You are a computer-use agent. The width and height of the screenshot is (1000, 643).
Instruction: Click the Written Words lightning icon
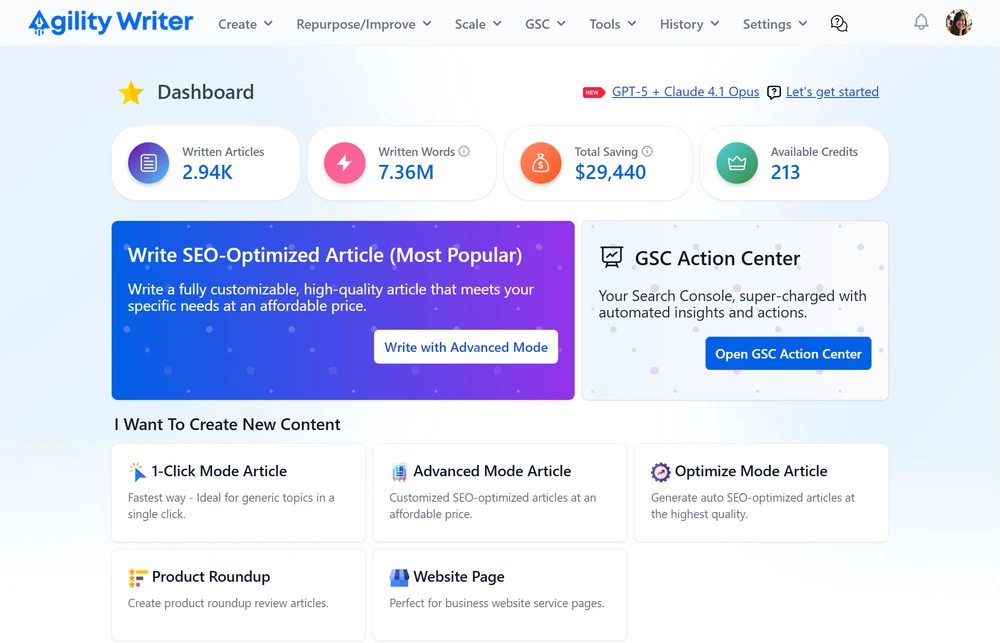(344, 163)
